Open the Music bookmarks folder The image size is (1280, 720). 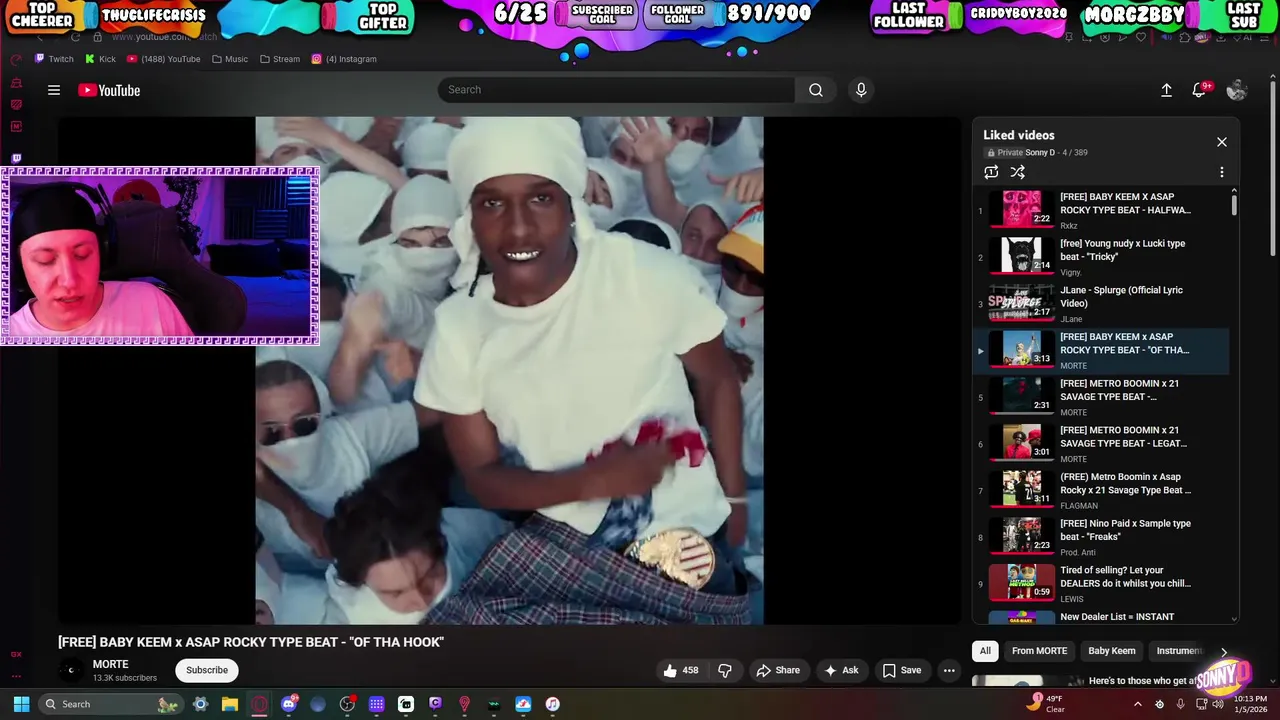[x=230, y=59]
